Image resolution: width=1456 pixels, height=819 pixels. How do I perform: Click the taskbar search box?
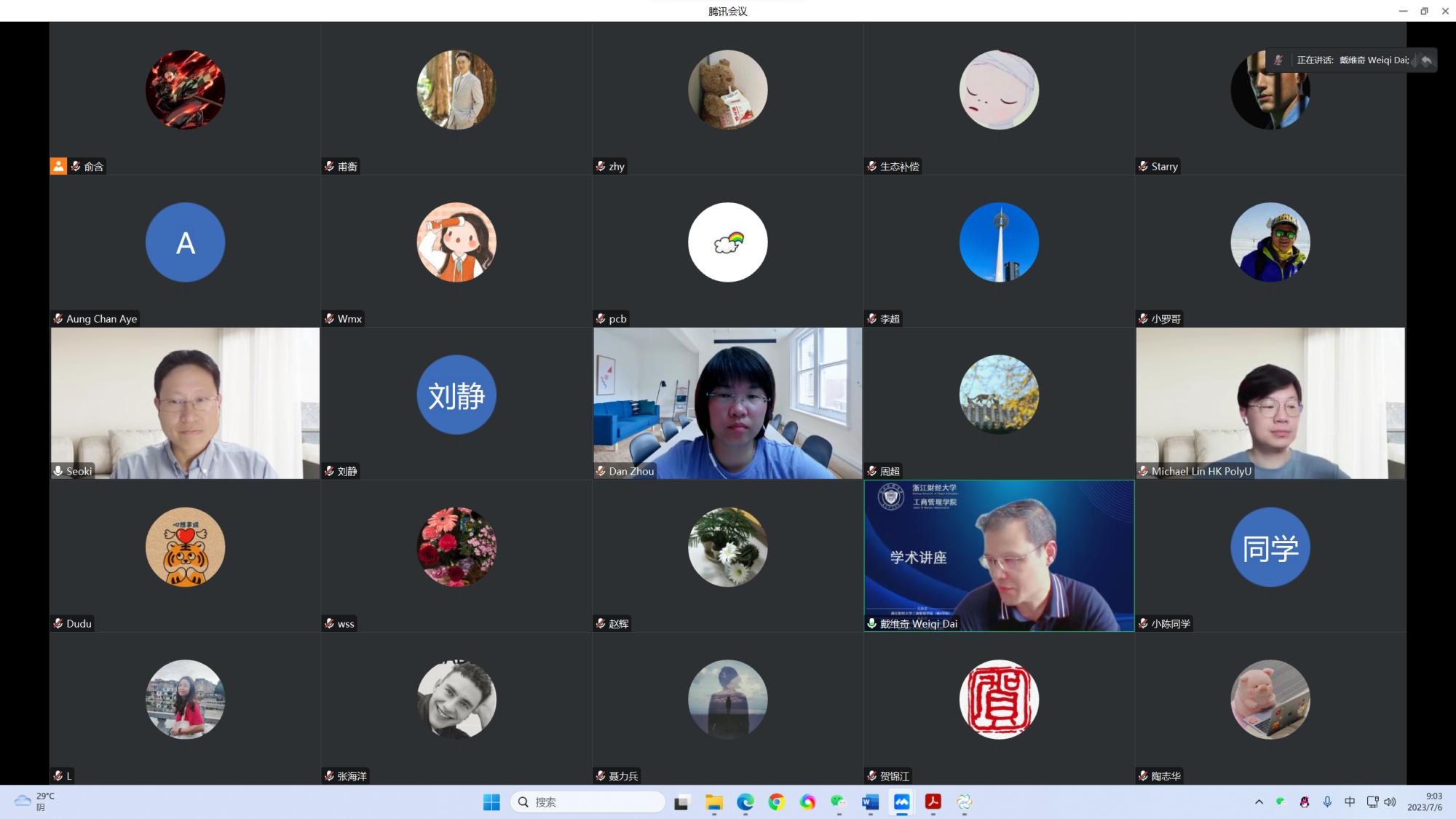(588, 802)
